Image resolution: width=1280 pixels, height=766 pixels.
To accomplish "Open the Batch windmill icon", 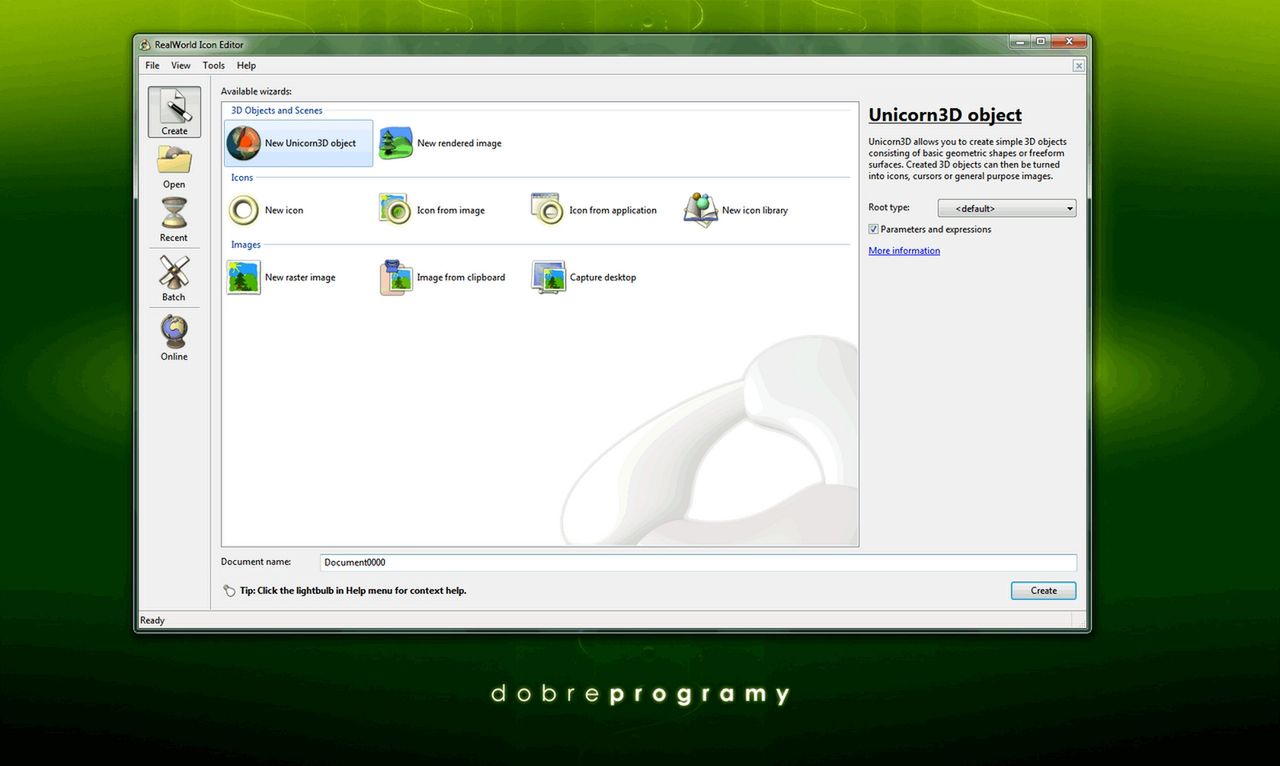I will (174, 277).
